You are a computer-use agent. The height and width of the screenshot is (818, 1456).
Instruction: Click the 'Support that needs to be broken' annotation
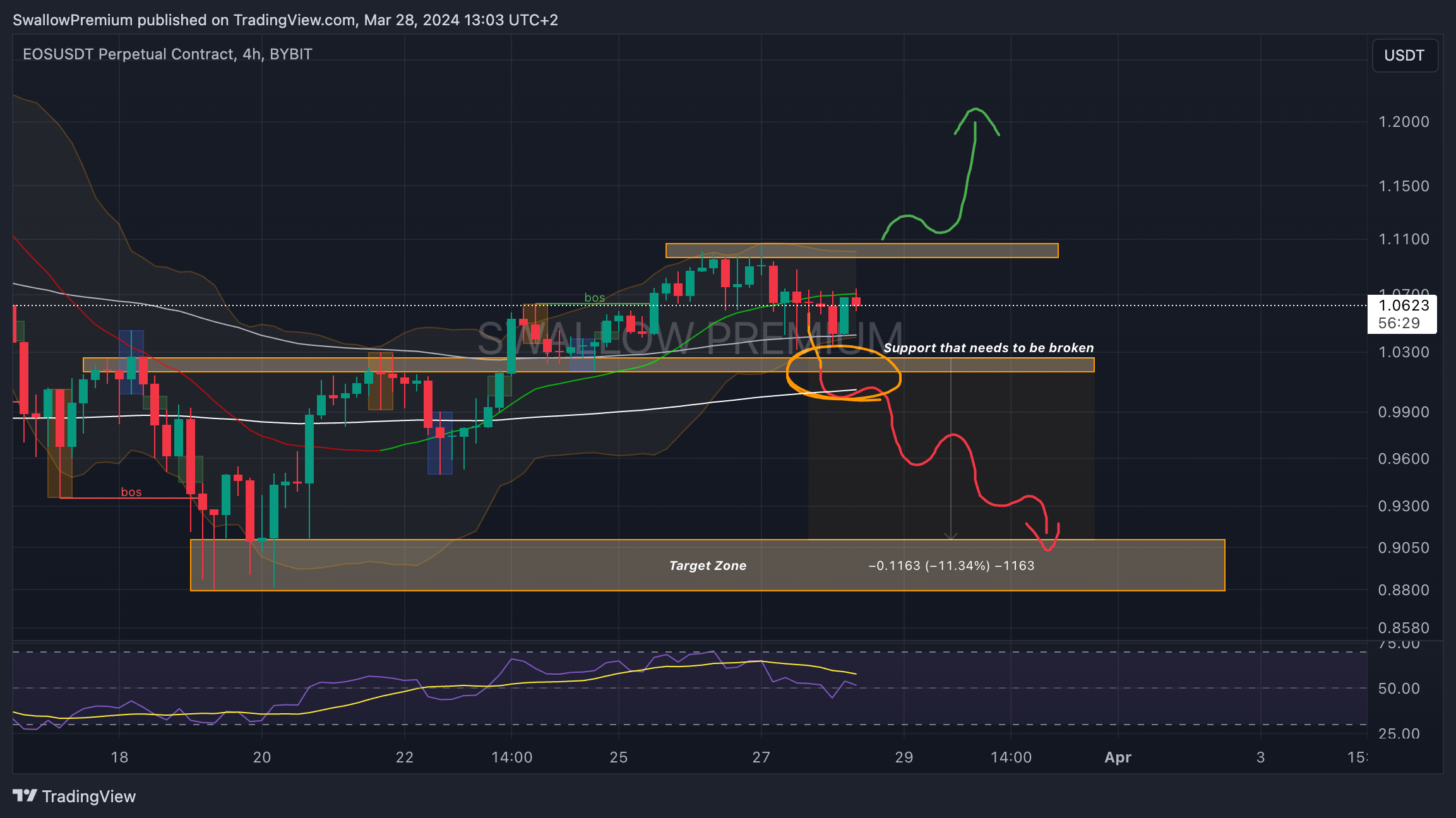(988, 348)
